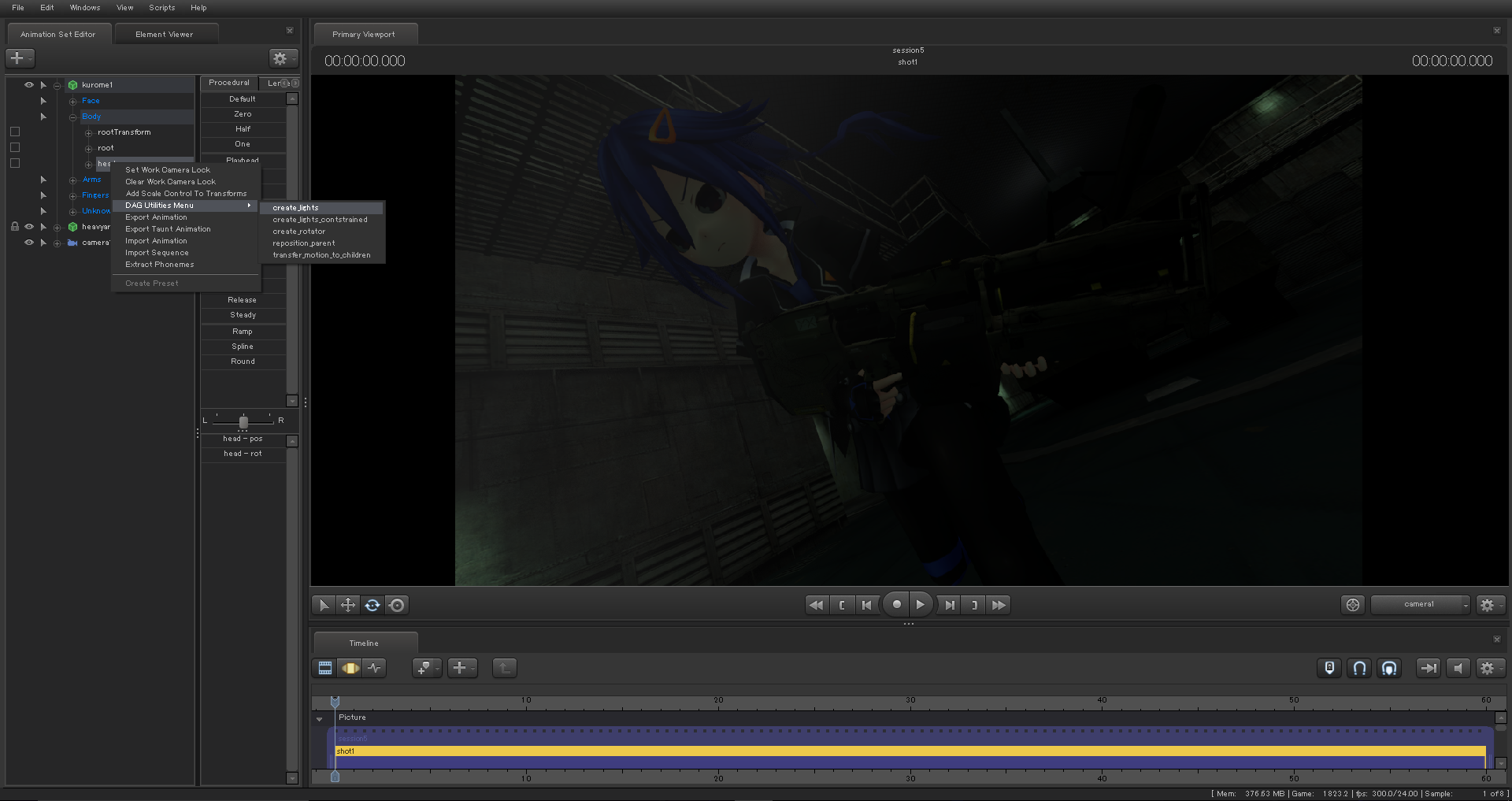Select the arrow selection manipulator tool
Image resolution: width=1512 pixels, height=801 pixels.
click(x=324, y=605)
